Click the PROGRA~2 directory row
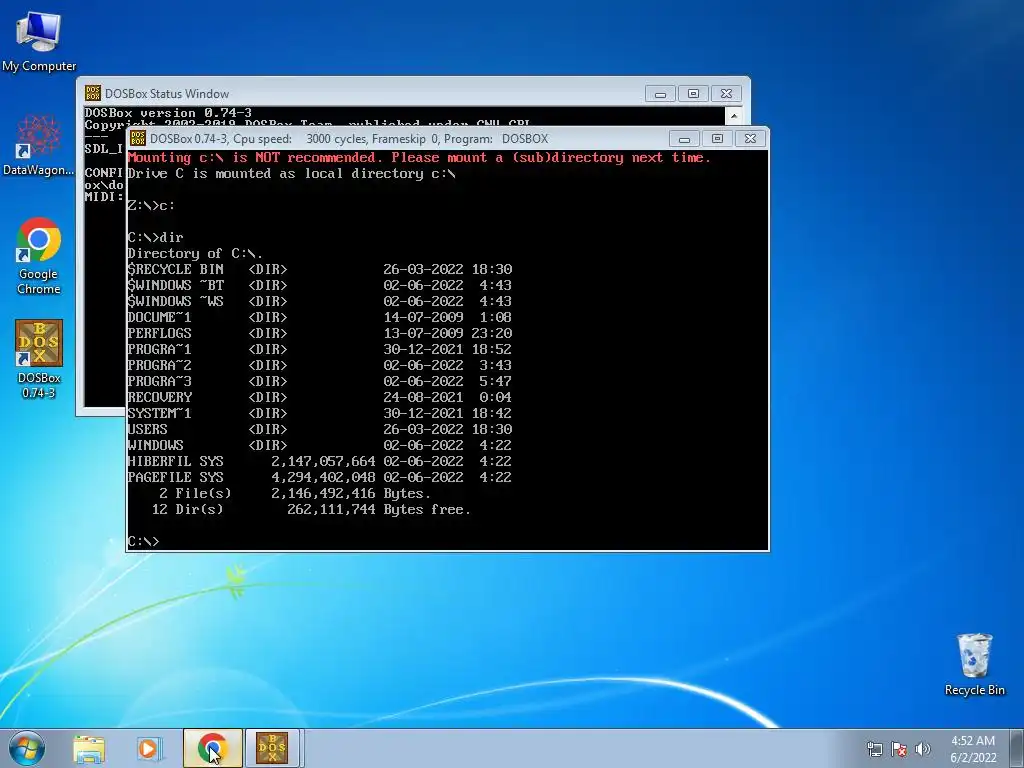1024x768 pixels. pos(319,366)
